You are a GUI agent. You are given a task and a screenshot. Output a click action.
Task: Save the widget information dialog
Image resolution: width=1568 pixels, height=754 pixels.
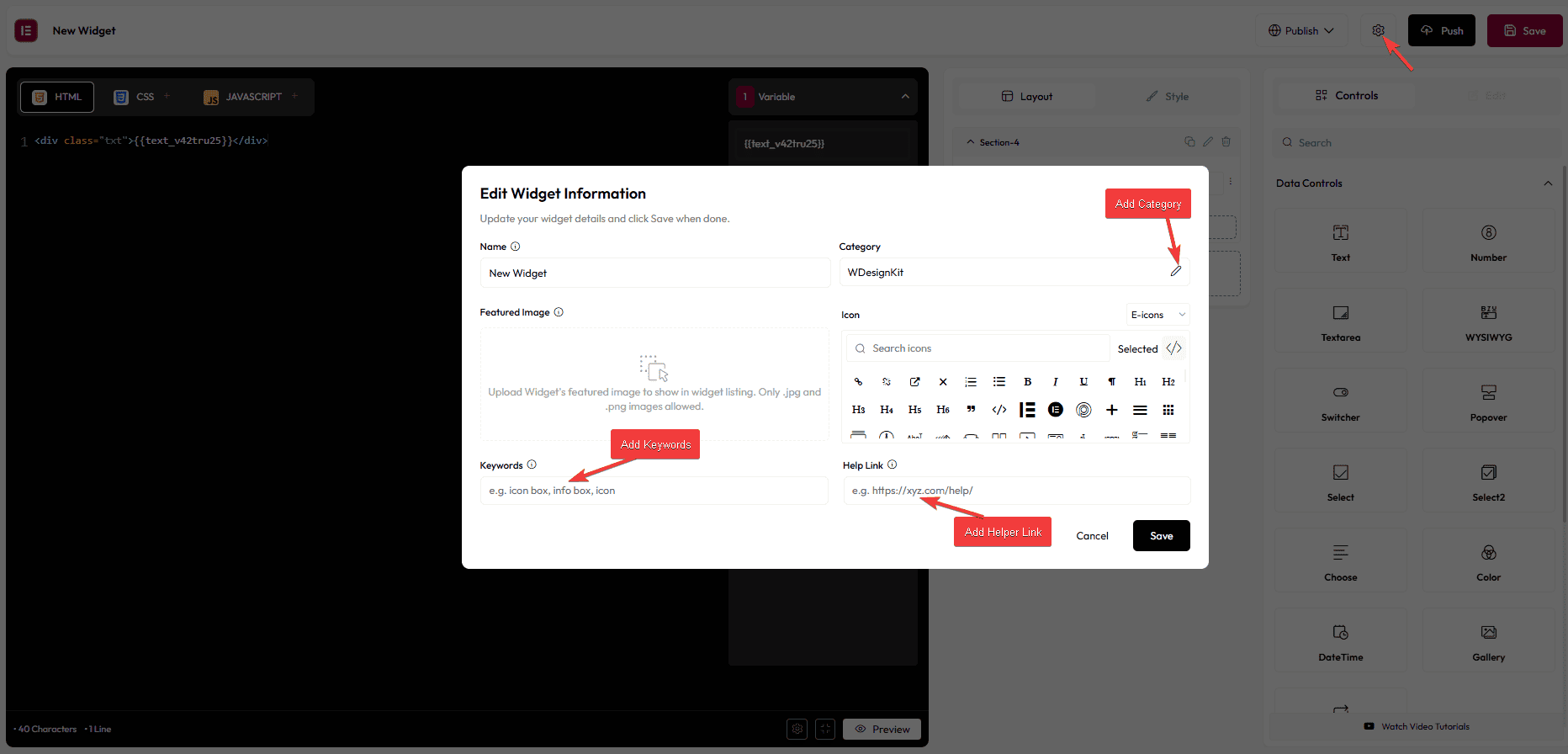[x=1161, y=536]
